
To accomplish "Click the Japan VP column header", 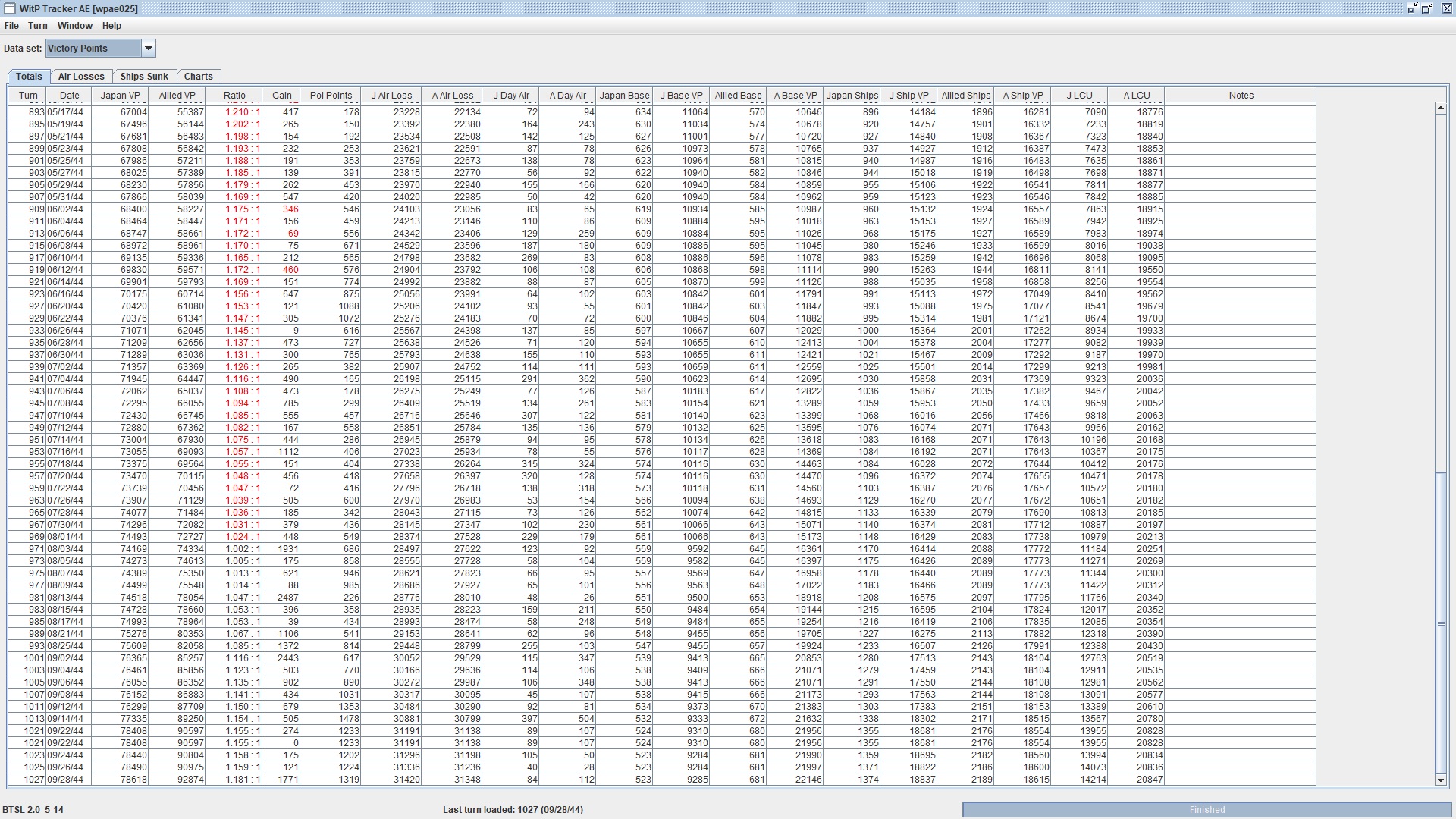I will tap(120, 96).
